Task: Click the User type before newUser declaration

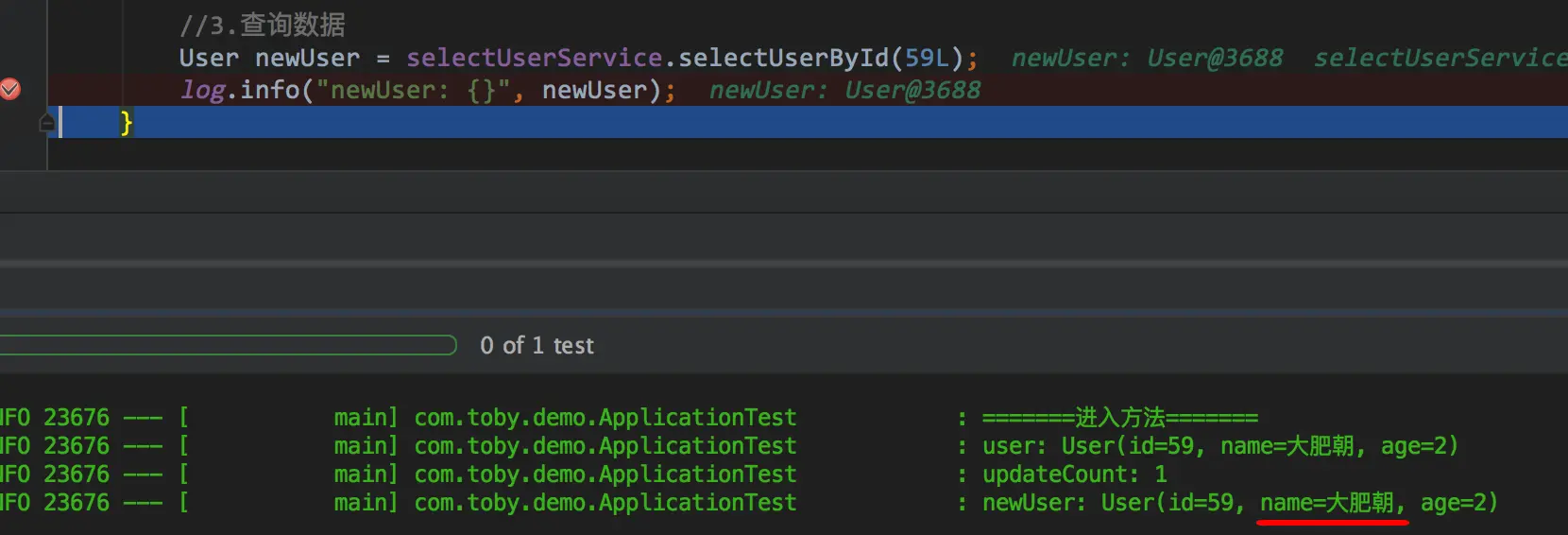Action: 209,58
